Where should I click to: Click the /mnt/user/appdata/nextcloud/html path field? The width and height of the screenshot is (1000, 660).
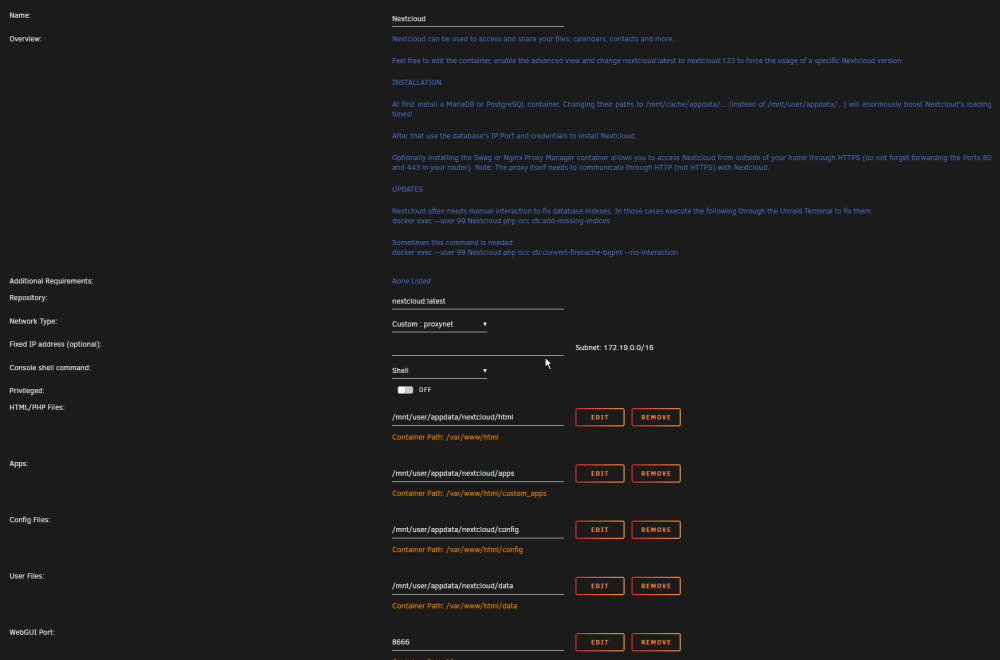[x=478, y=417]
